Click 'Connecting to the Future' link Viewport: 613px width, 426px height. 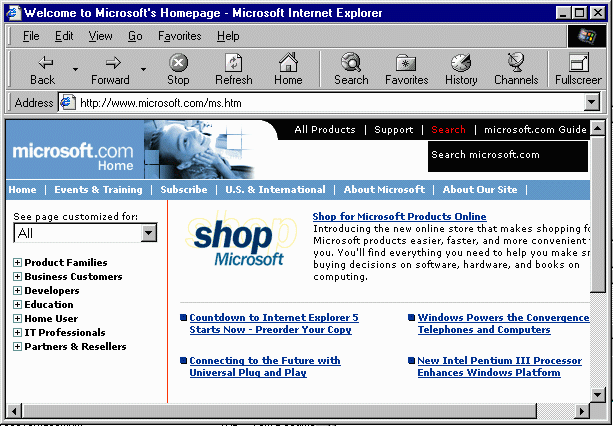point(264,361)
